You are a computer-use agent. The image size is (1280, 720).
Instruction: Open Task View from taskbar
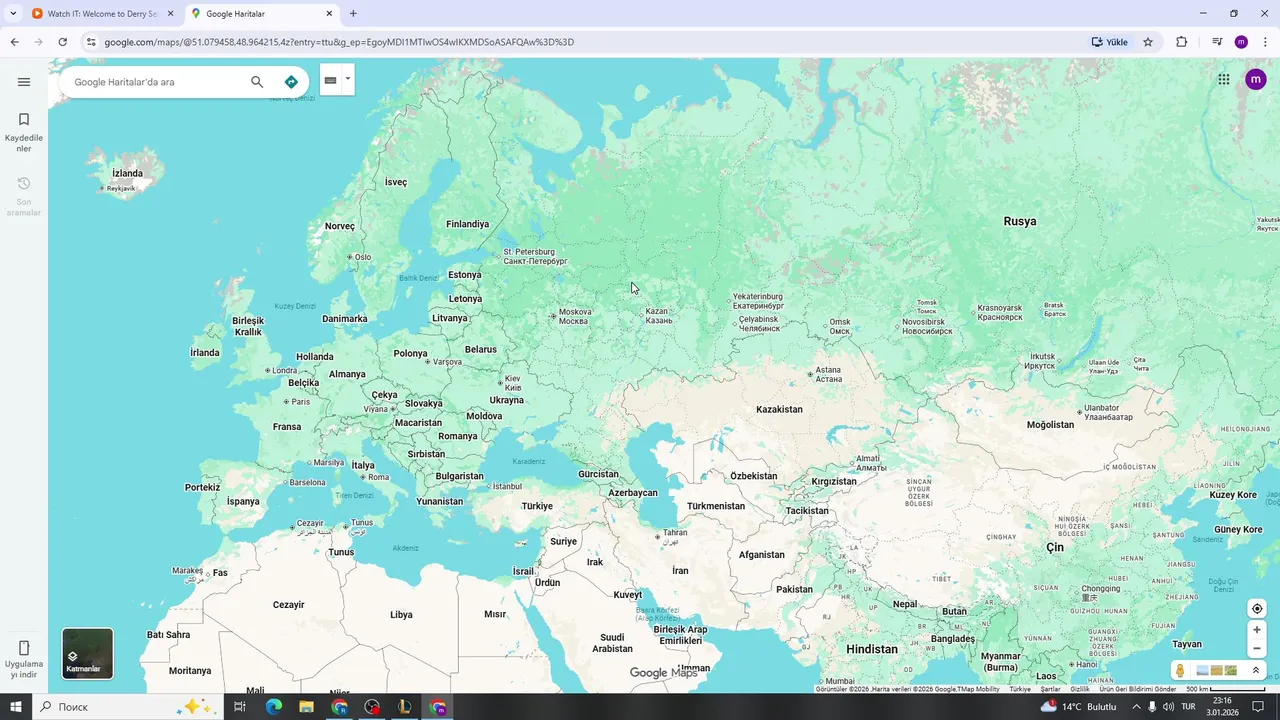tap(240, 707)
